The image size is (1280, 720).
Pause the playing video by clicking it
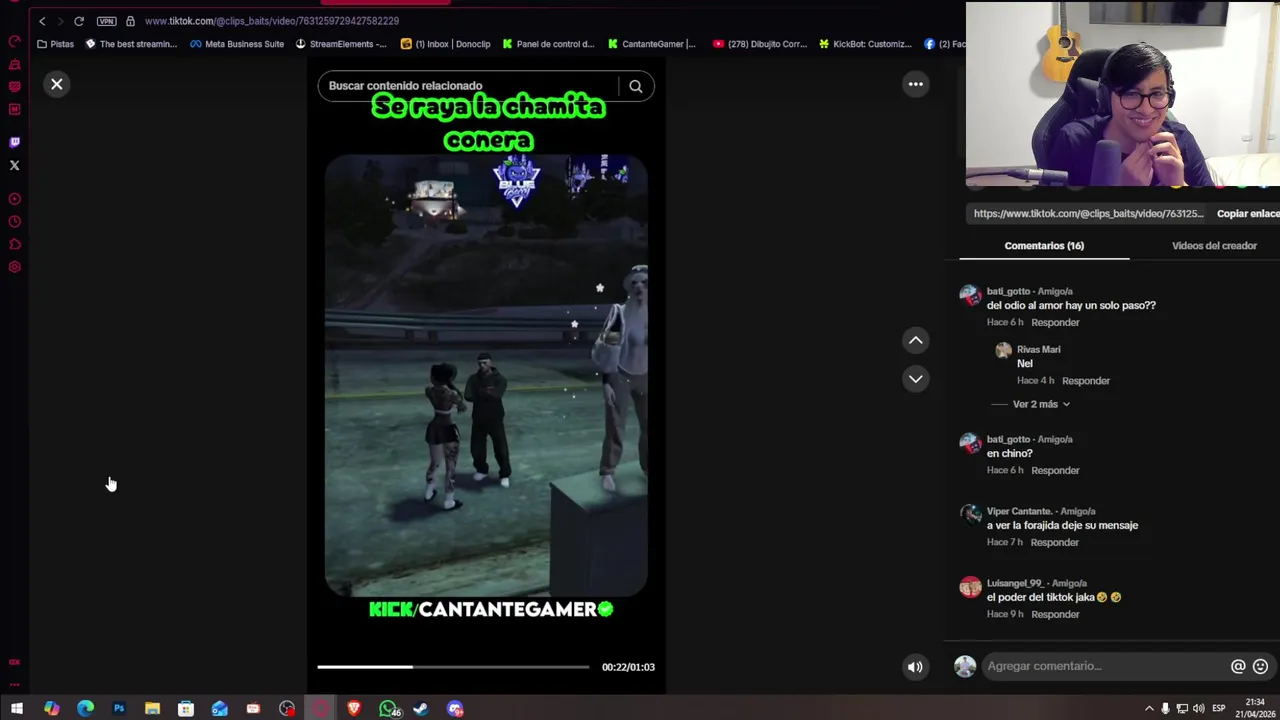tap(486, 375)
